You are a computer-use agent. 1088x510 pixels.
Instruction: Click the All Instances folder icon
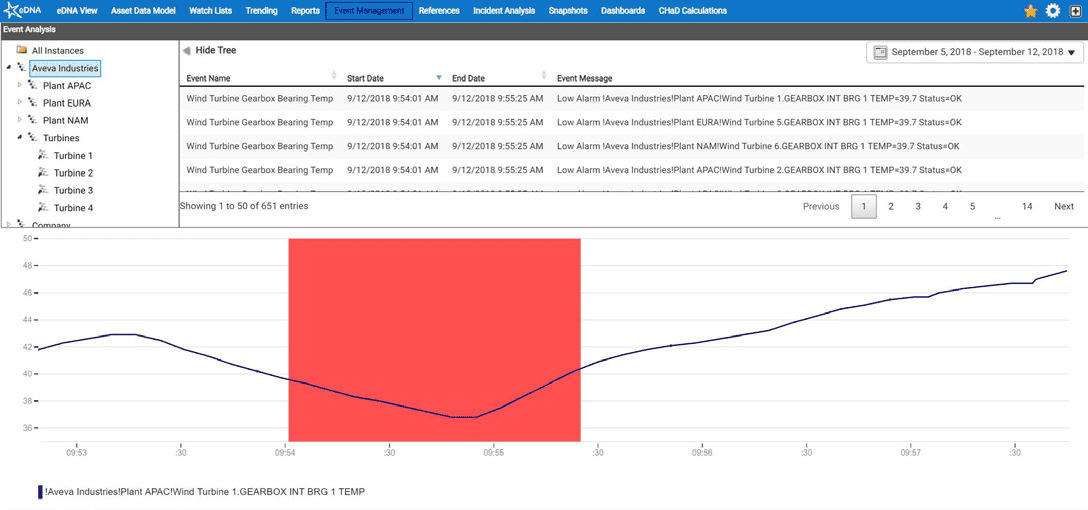[x=21, y=50]
